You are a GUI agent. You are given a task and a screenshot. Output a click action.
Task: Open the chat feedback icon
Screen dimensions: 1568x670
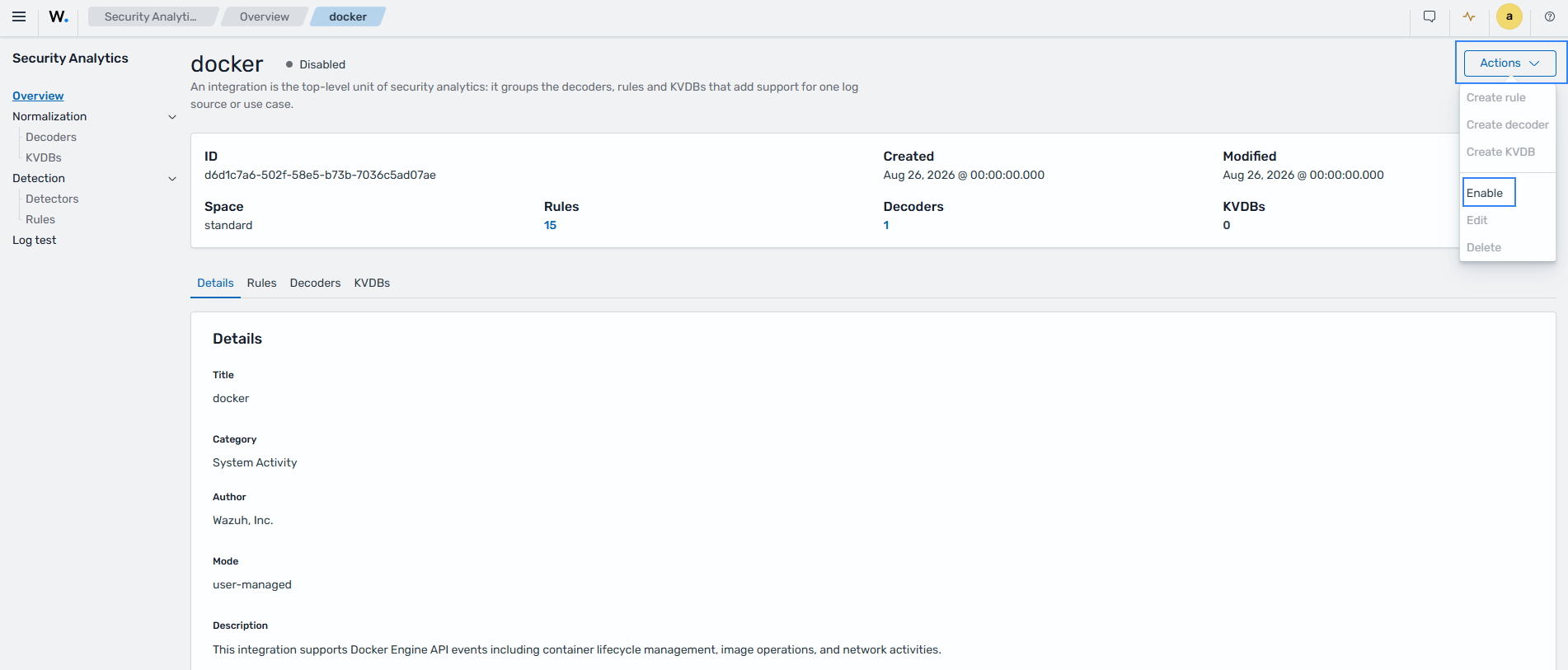1430,16
